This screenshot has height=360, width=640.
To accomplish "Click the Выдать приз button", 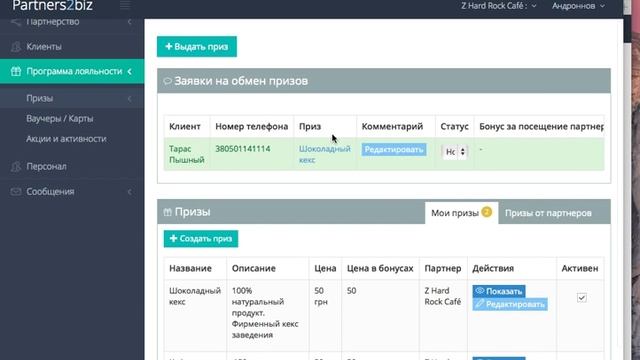I will pyautogui.click(x=197, y=47).
